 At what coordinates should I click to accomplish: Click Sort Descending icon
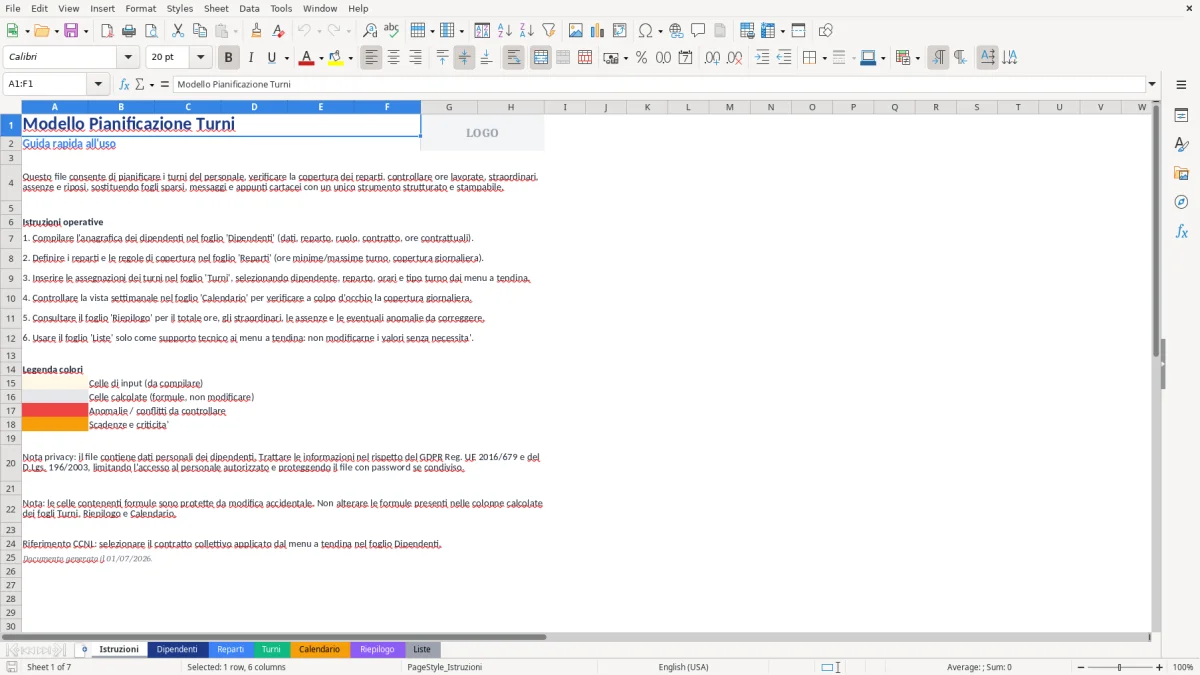click(527, 31)
